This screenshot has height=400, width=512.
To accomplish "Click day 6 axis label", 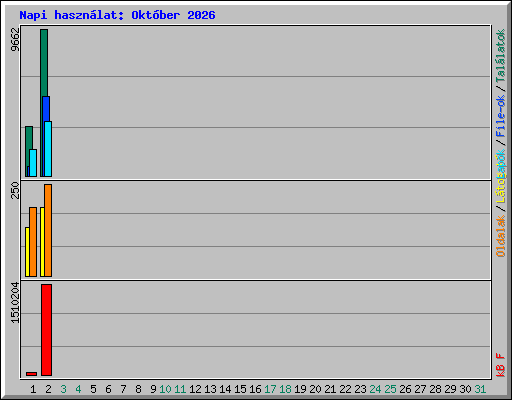I will tap(108, 389).
